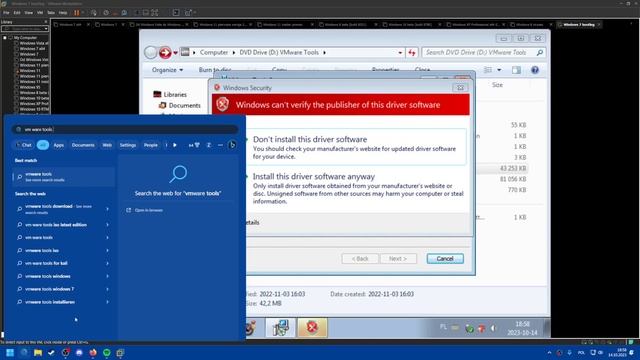Click 'vmware tools windows' web suggestion

[x=48, y=276]
